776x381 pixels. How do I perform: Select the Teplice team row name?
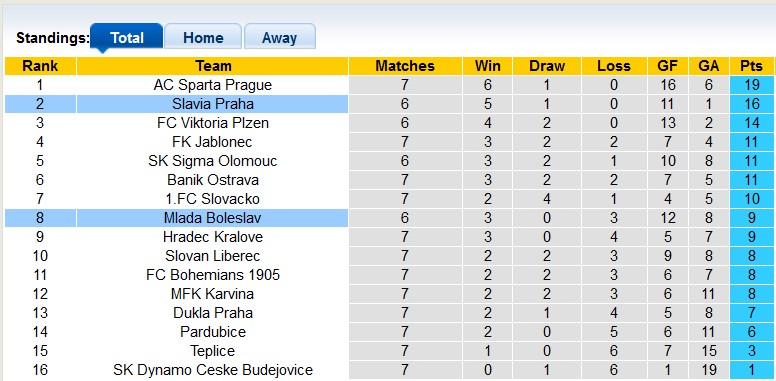click(213, 351)
